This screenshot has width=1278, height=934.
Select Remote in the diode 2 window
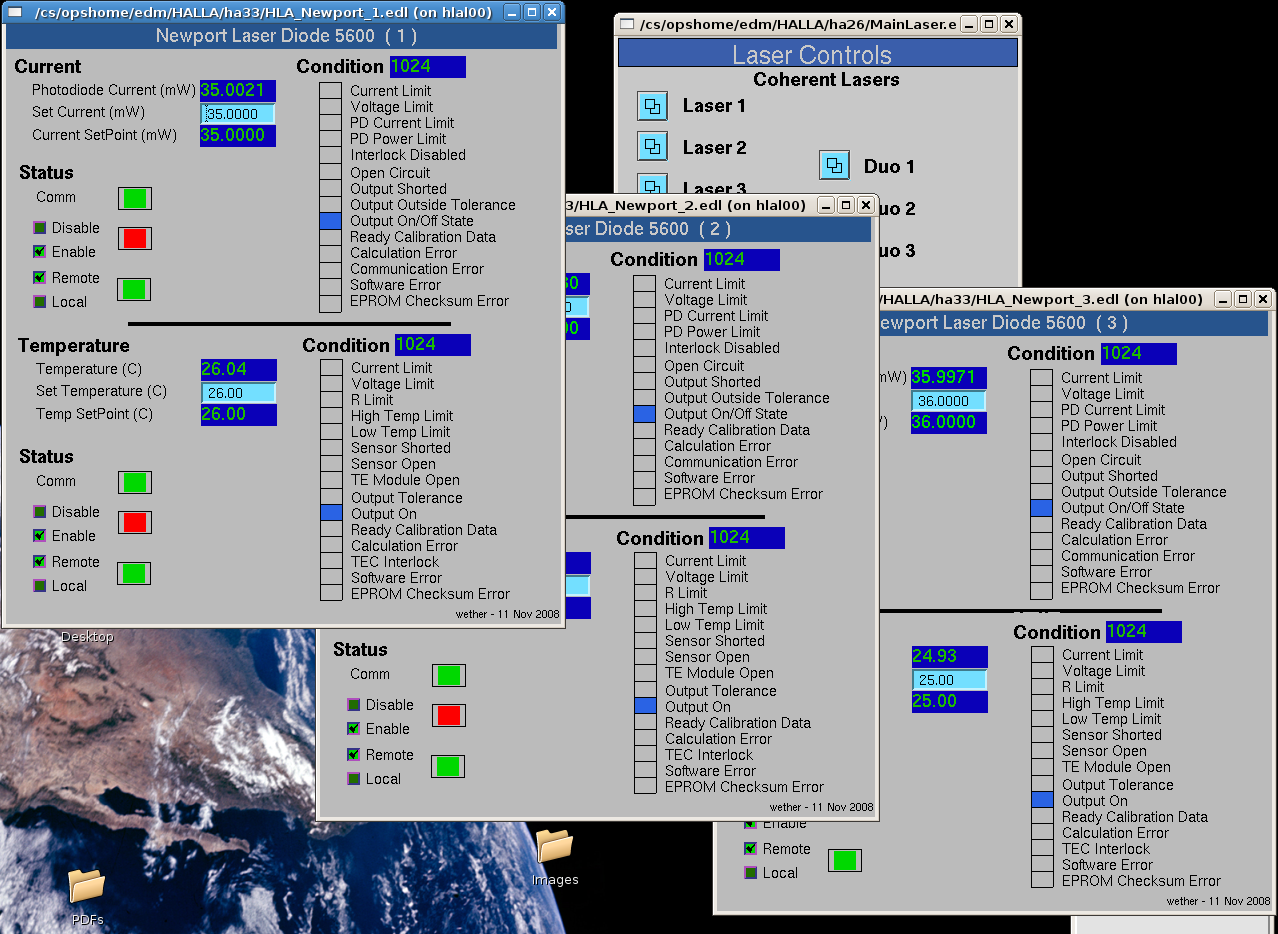click(x=354, y=755)
